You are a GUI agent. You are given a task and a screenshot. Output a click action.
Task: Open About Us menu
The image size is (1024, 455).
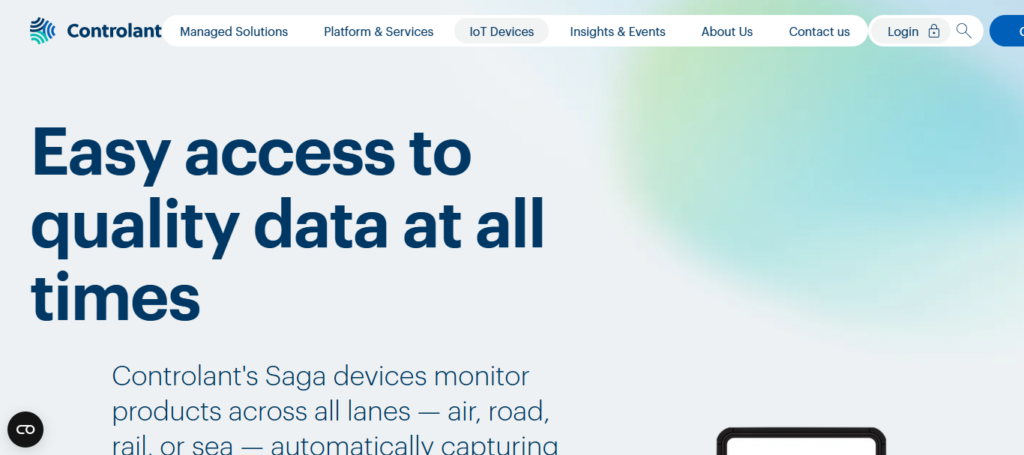click(x=727, y=31)
